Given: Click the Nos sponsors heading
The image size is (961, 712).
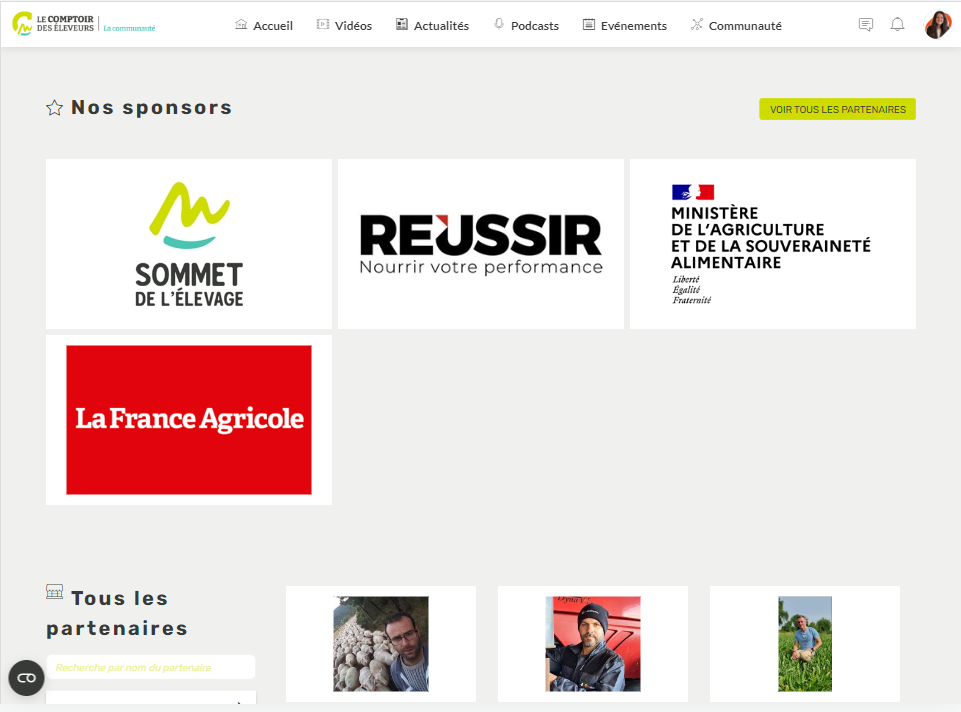Looking at the screenshot, I should coord(151,108).
